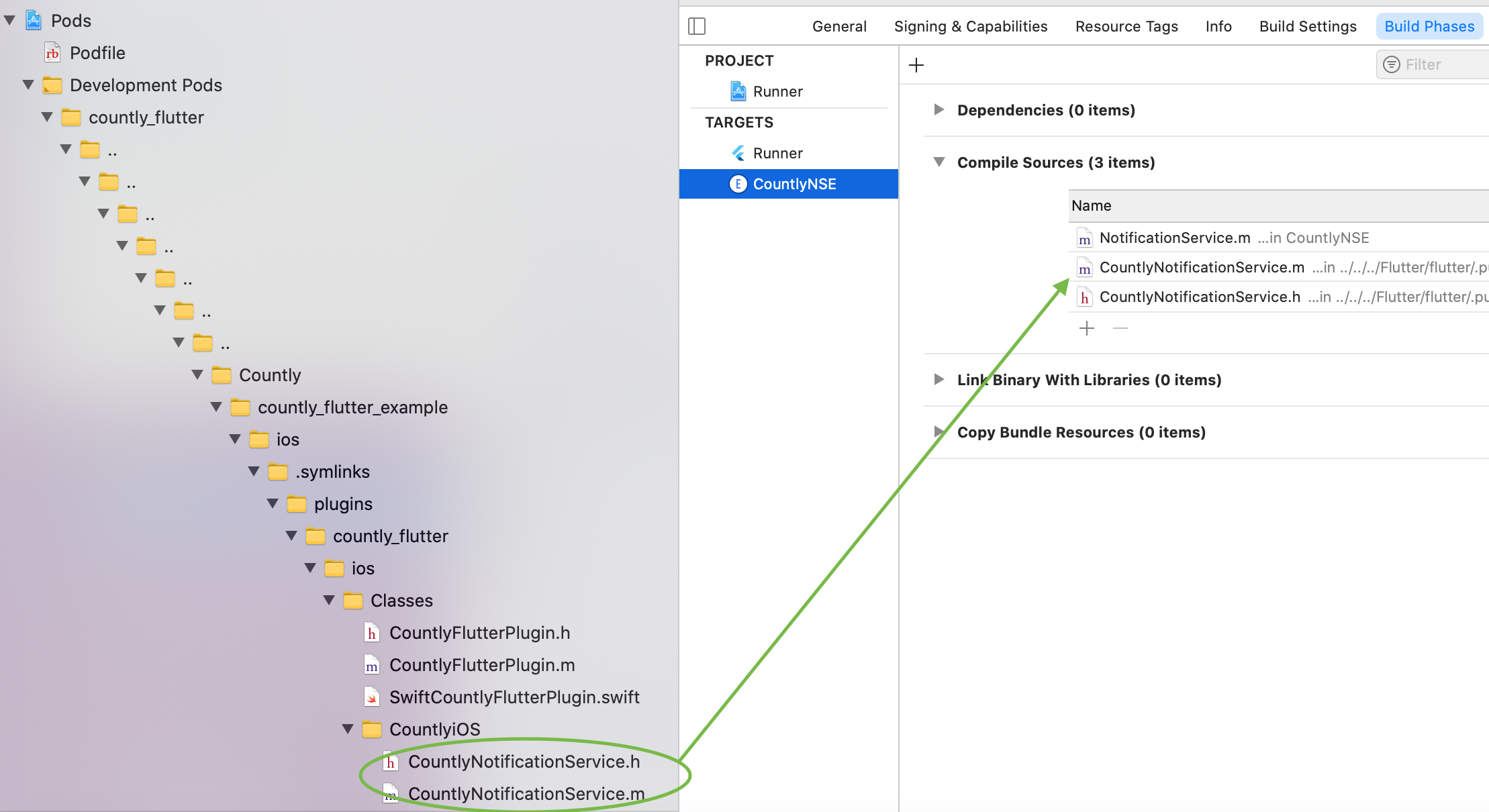Image resolution: width=1489 pixels, height=812 pixels.
Task: Select SwiftCountlyFlutterPlugin.swift in the navigator
Action: [514, 697]
